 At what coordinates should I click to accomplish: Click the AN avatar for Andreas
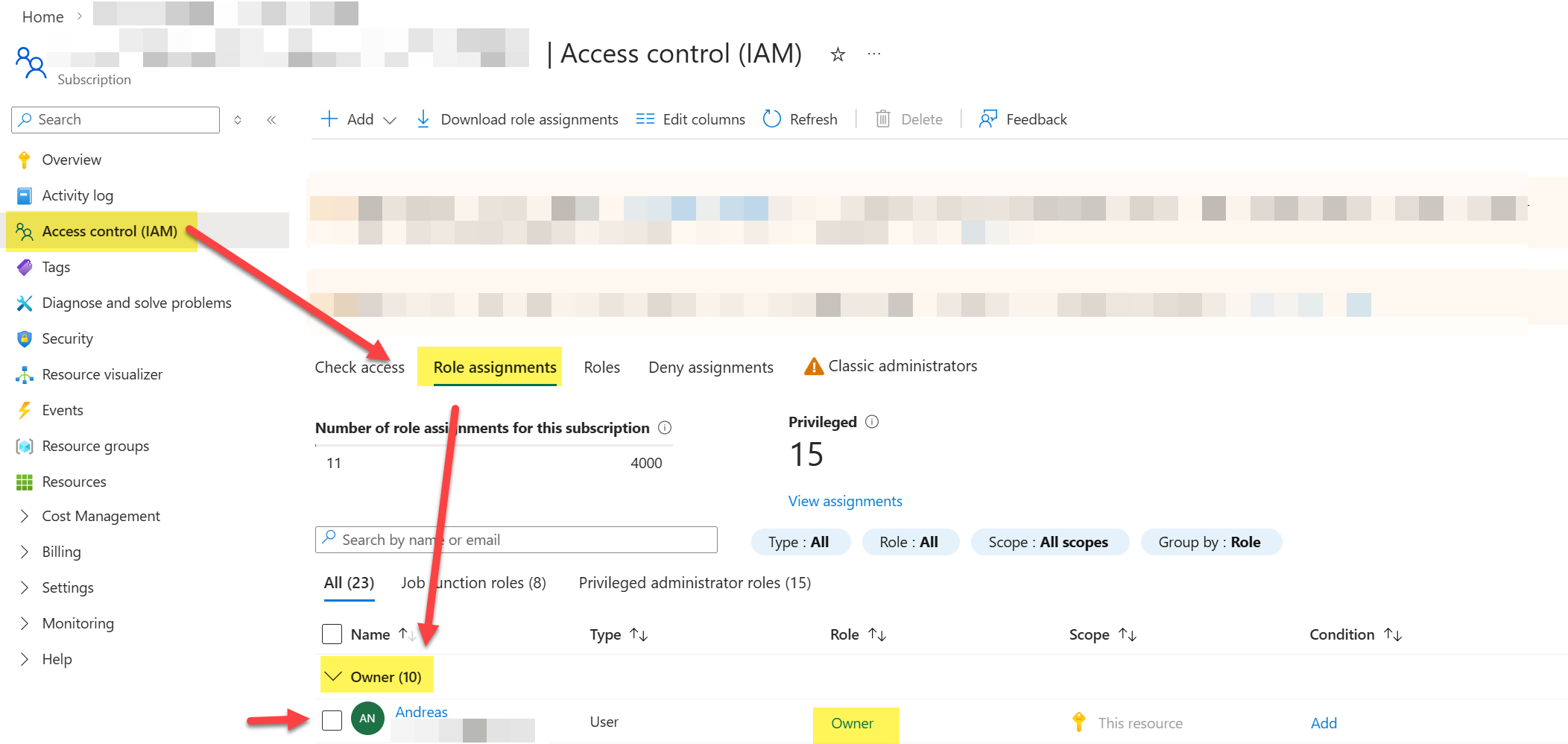(367, 719)
